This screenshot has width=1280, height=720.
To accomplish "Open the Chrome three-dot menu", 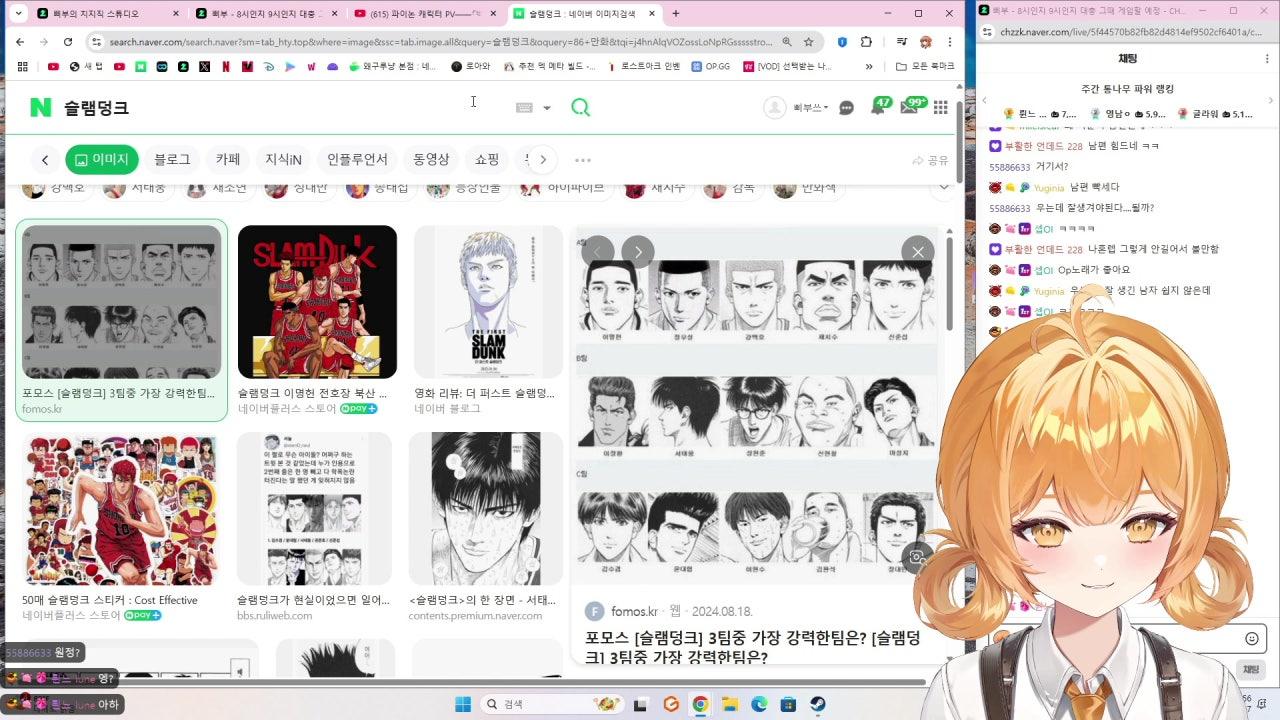I will 950,42.
